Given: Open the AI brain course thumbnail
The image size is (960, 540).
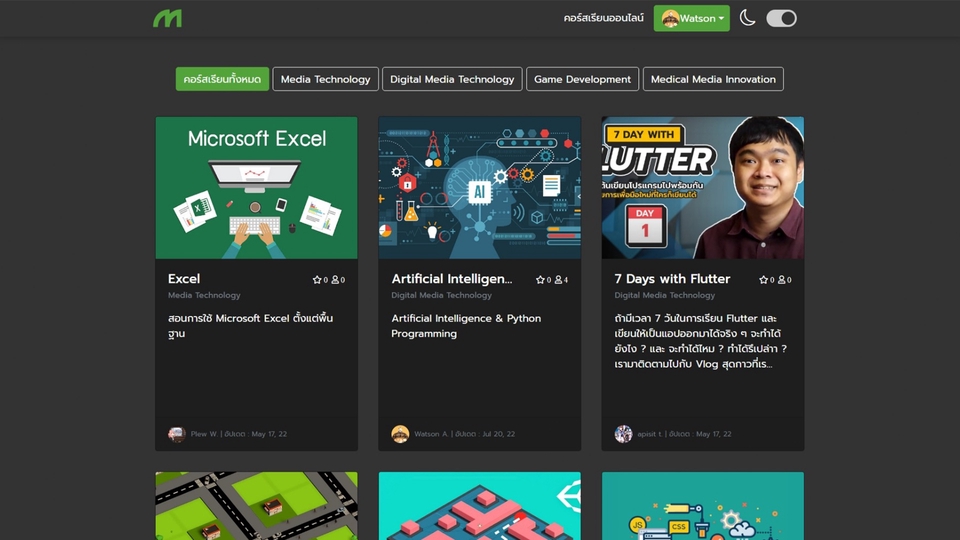Looking at the screenshot, I should point(479,187).
